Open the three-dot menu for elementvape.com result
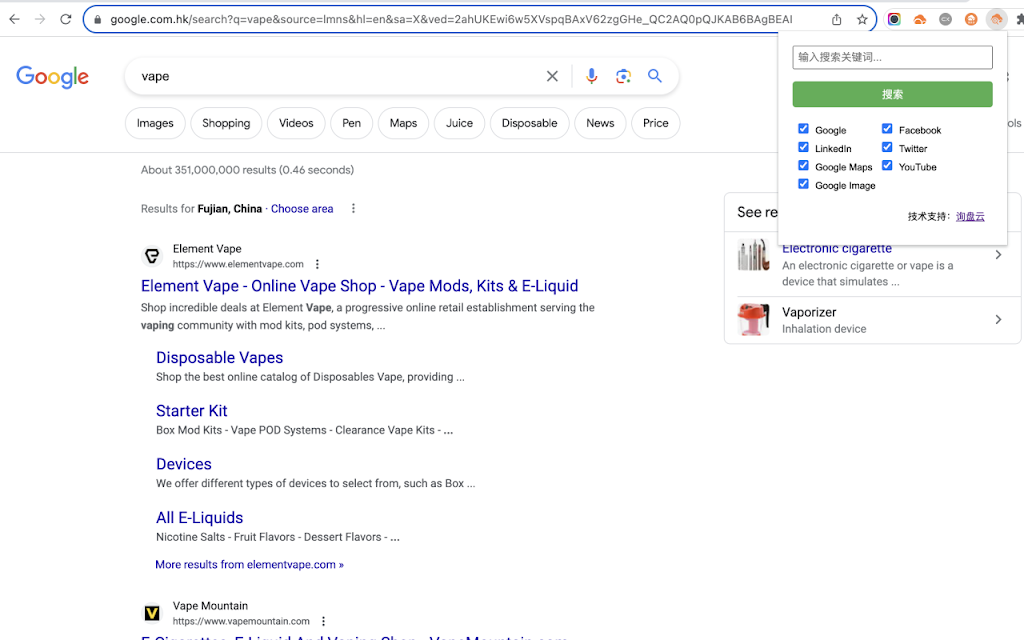 pyautogui.click(x=317, y=264)
